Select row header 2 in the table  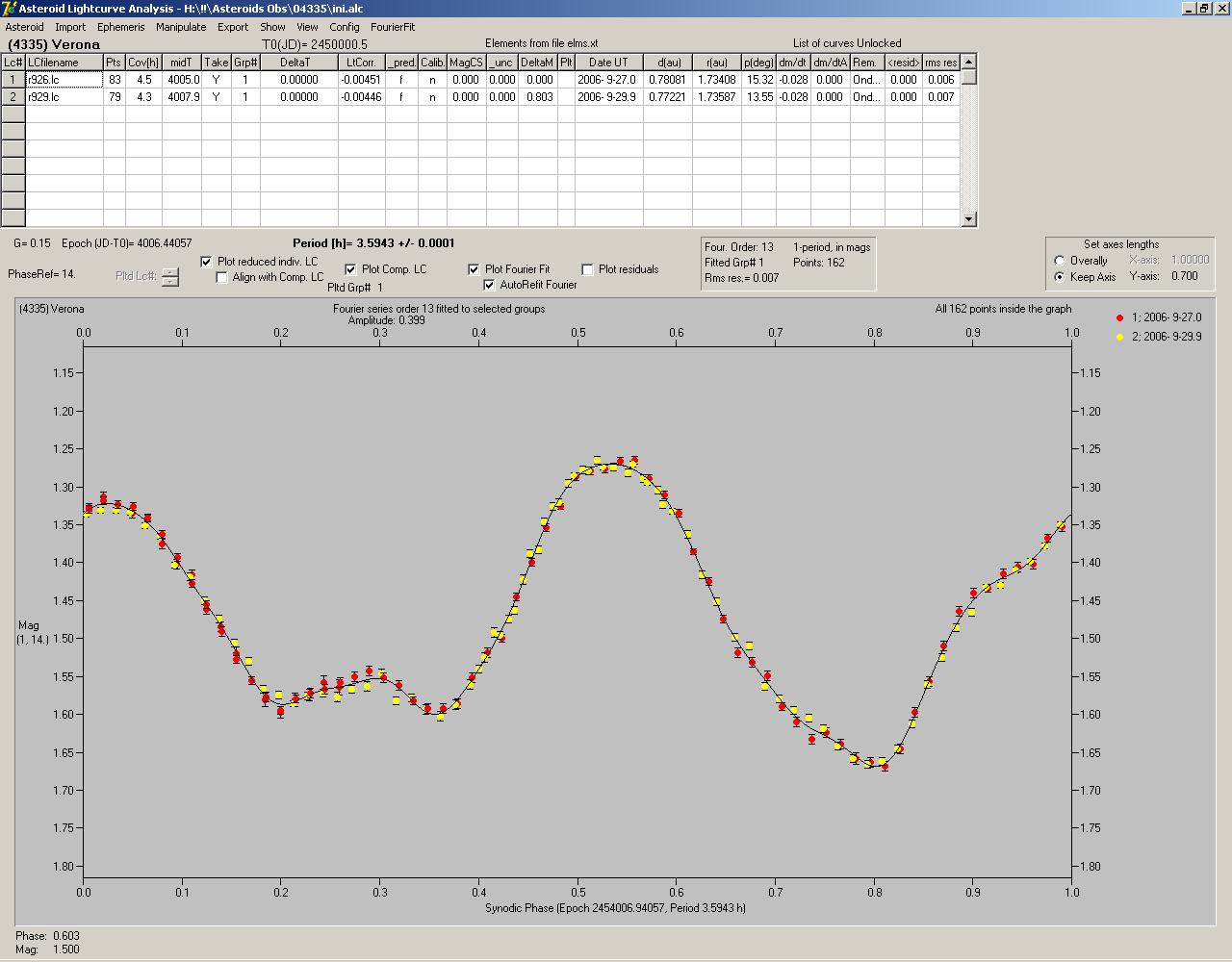pyautogui.click(x=13, y=97)
